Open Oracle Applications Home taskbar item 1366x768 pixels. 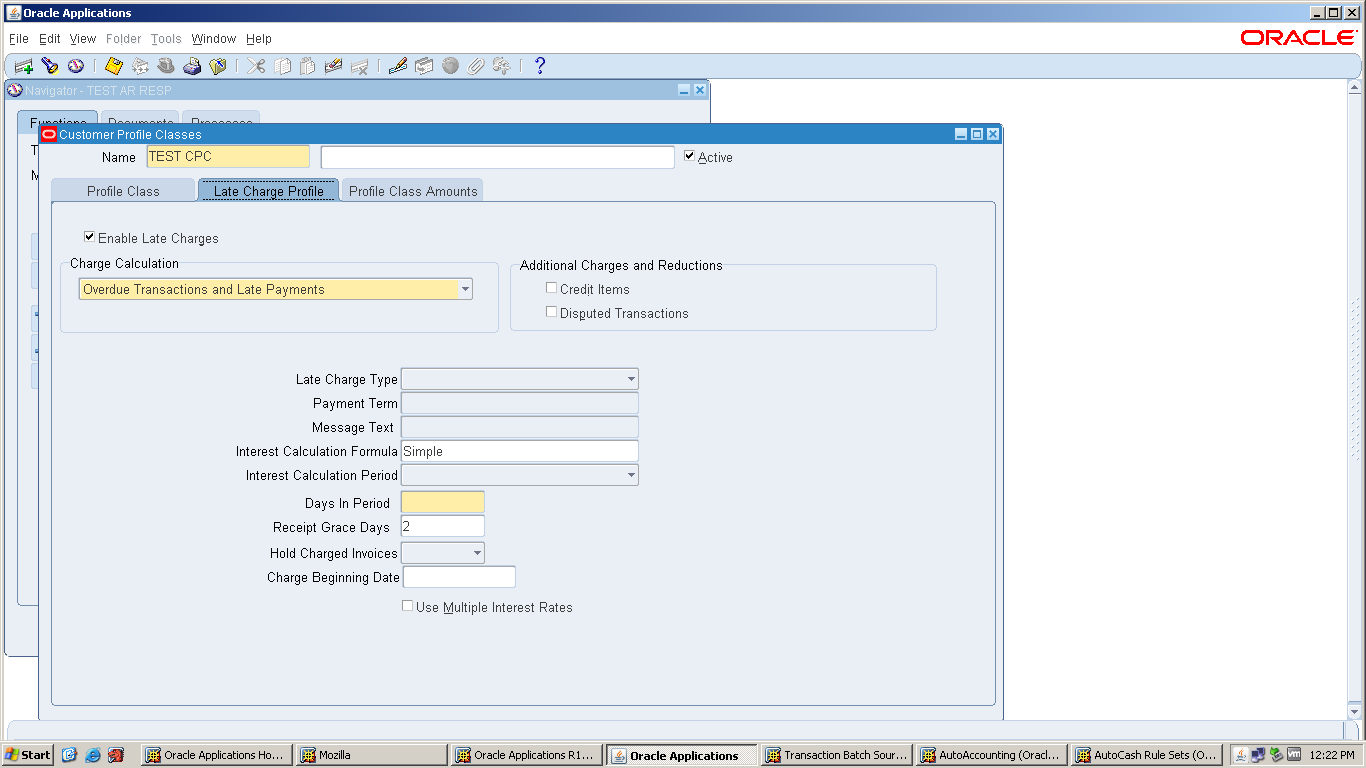click(x=217, y=755)
